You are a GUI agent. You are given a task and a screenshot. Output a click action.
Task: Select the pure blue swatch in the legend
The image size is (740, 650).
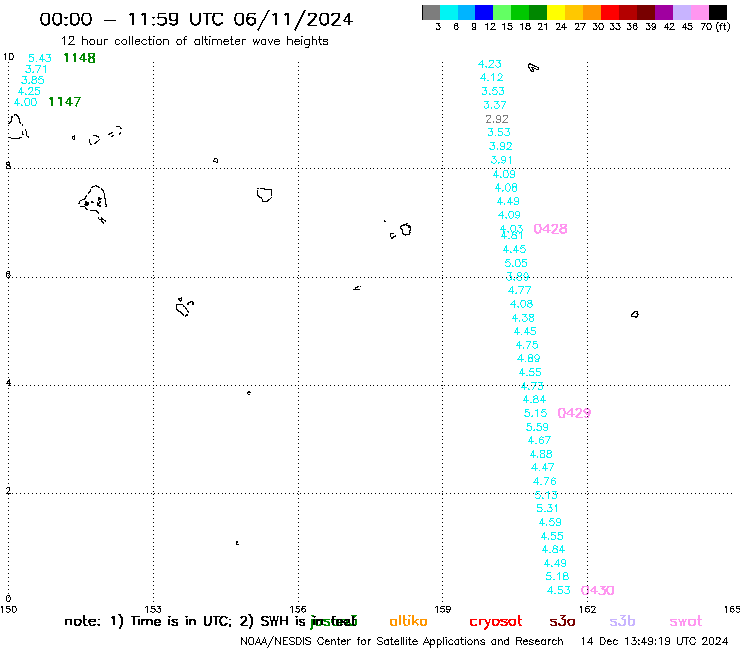[484, 12]
